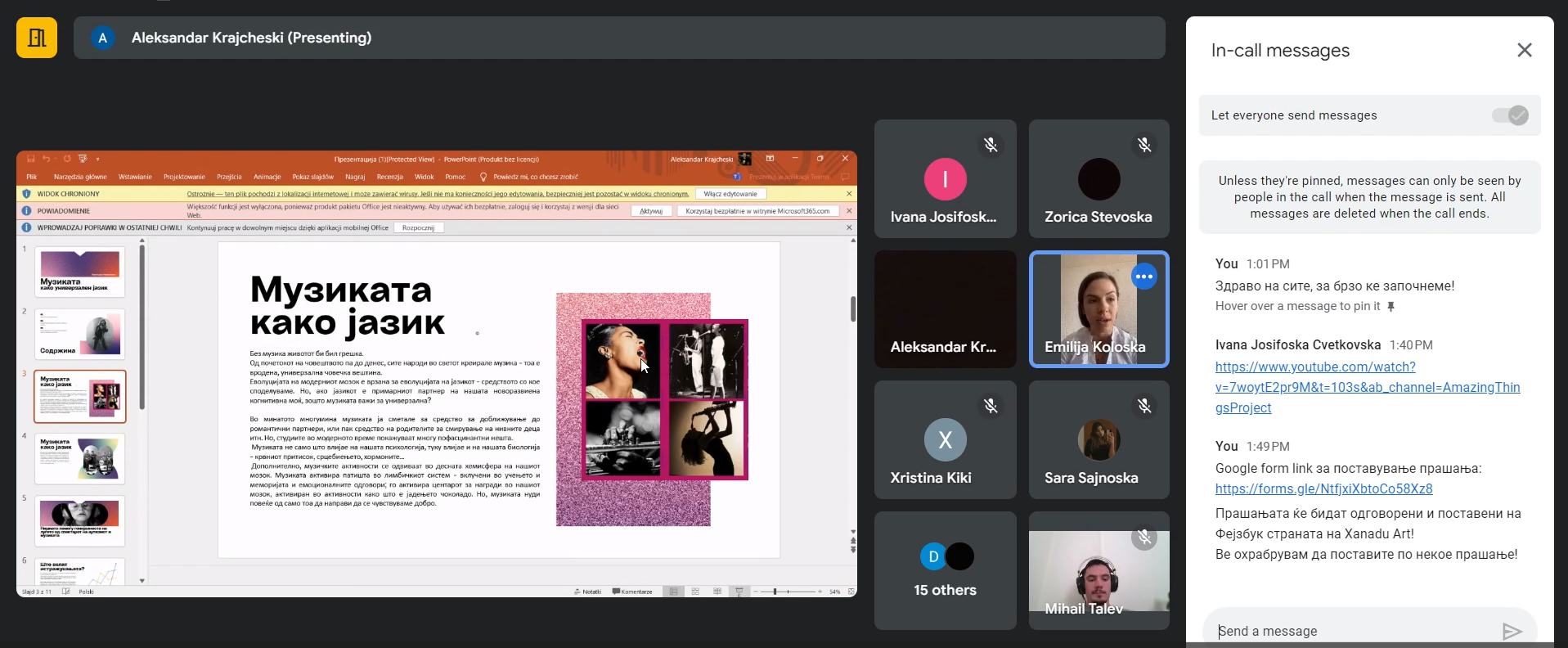Click muted mic icon on Mihail Talev tile
This screenshot has width=1568, height=648.
1144,538
